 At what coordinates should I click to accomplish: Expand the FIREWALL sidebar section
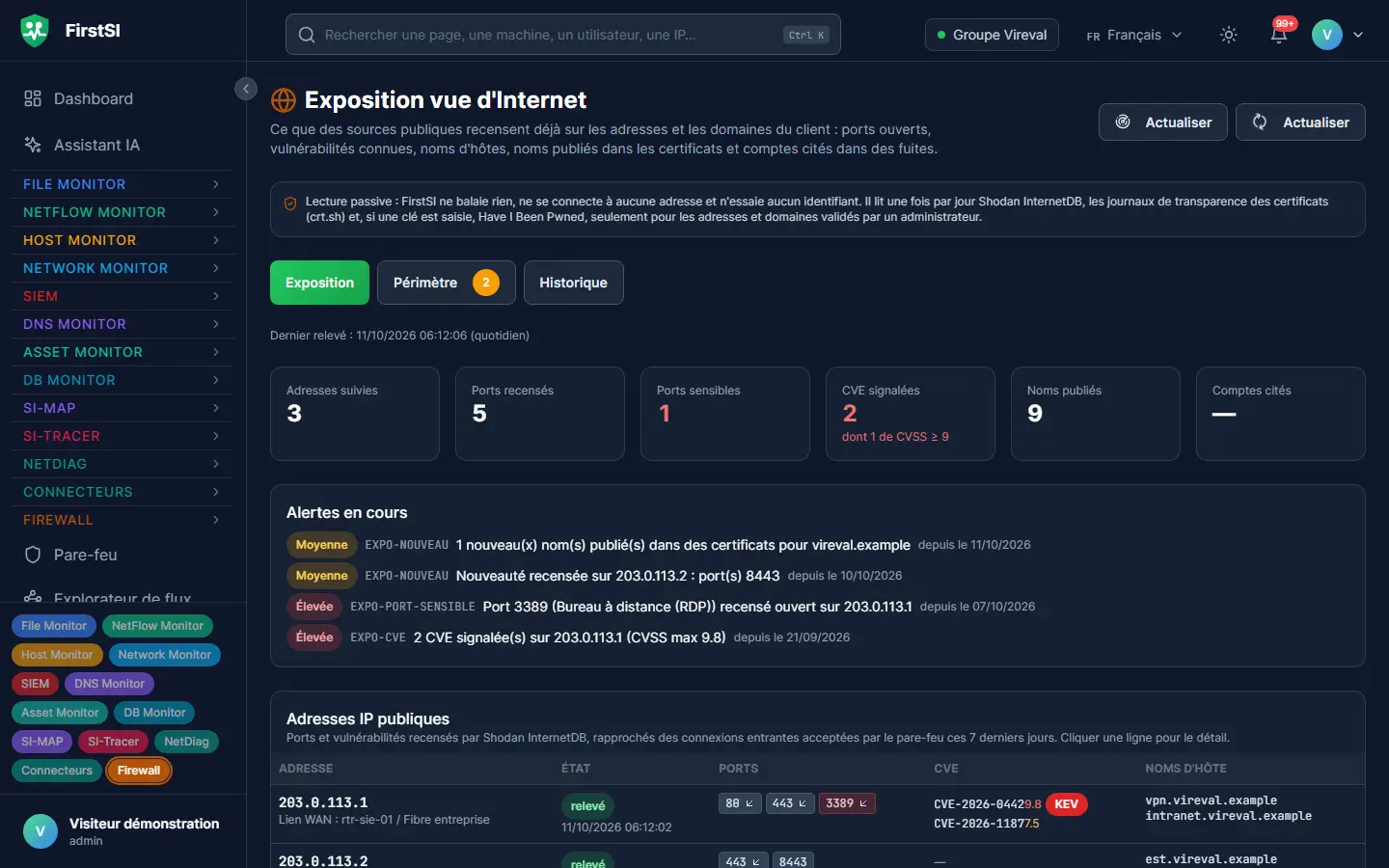122,520
